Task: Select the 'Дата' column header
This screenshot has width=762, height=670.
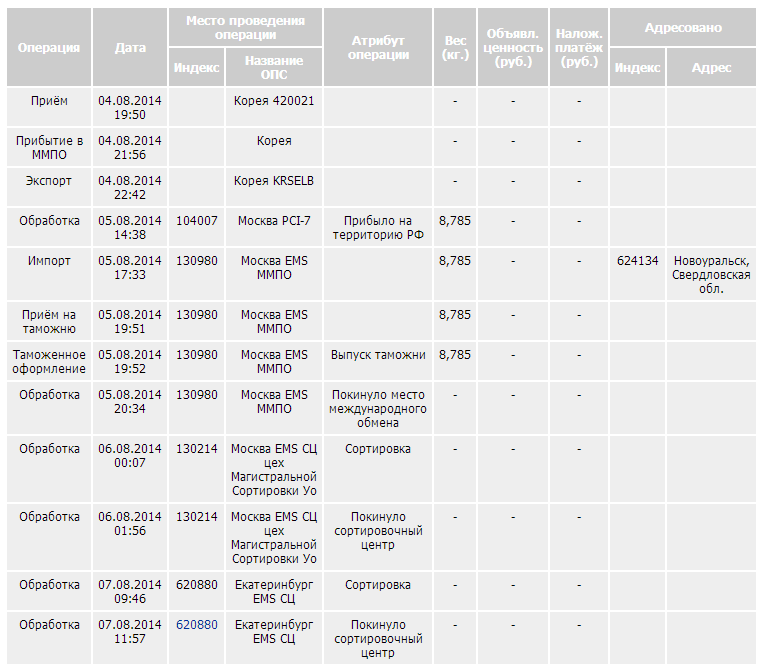Action: click(x=130, y=47)
